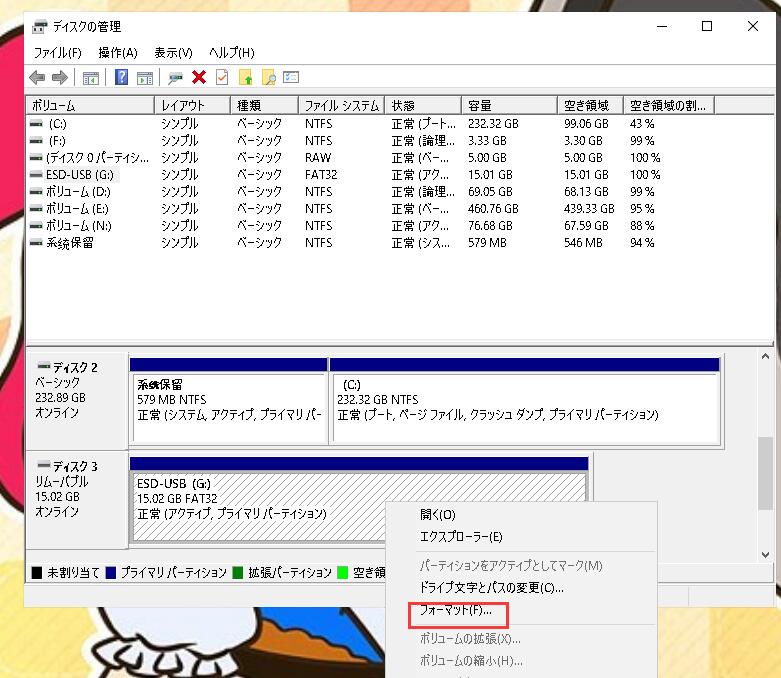Select the ディスク 2 ベーシック disk label
Screen dimensions: 781x678
(77, 401)
